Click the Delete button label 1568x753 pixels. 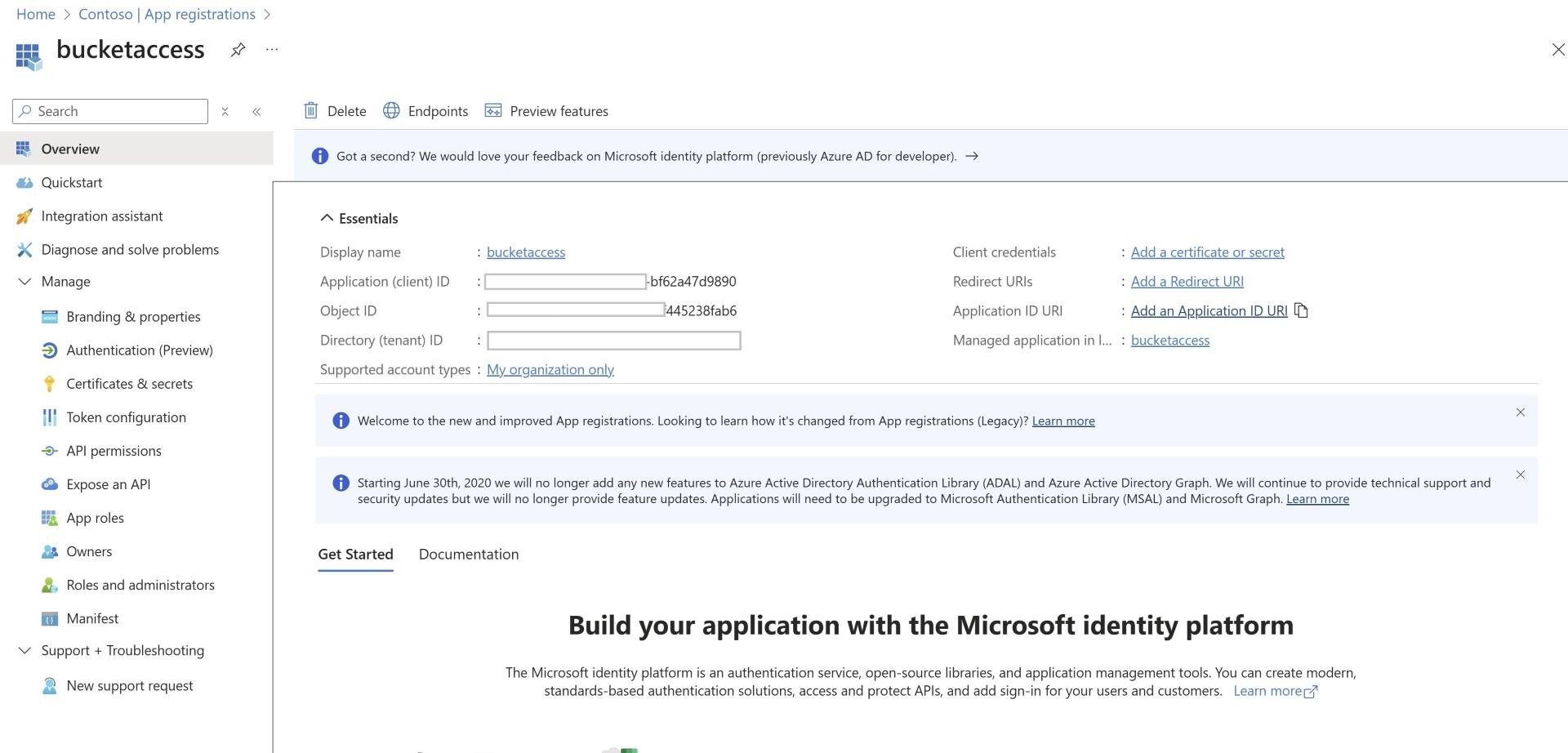click(346, 111)
